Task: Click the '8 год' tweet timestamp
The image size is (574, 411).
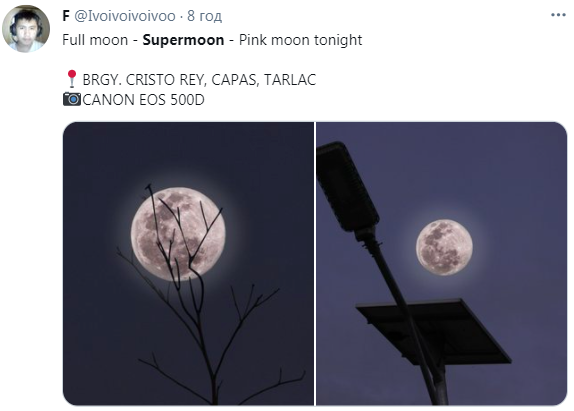Action: pyautogui.click(x=204, y=16)
